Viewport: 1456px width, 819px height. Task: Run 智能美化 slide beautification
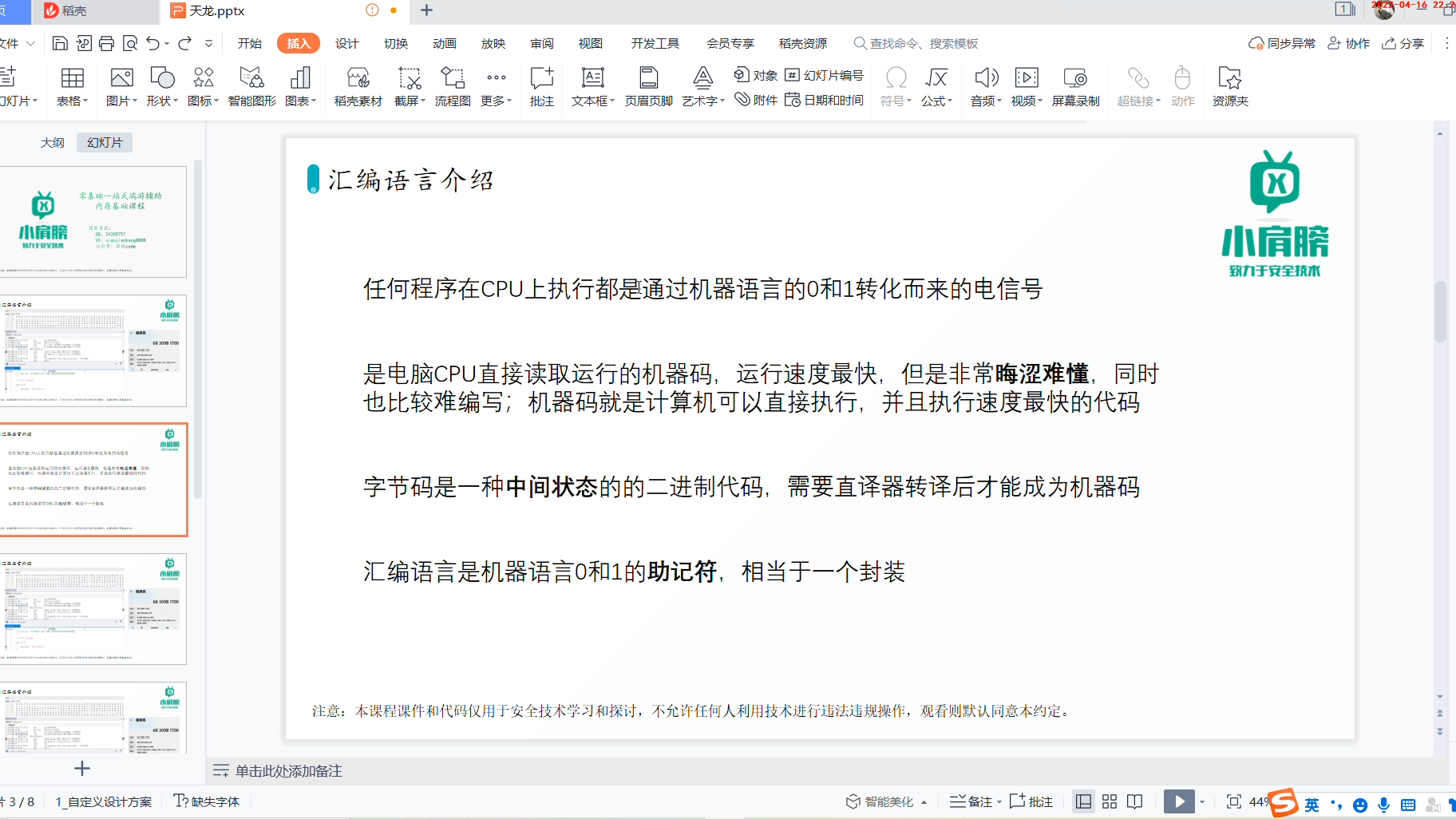(x=884, y=801)
